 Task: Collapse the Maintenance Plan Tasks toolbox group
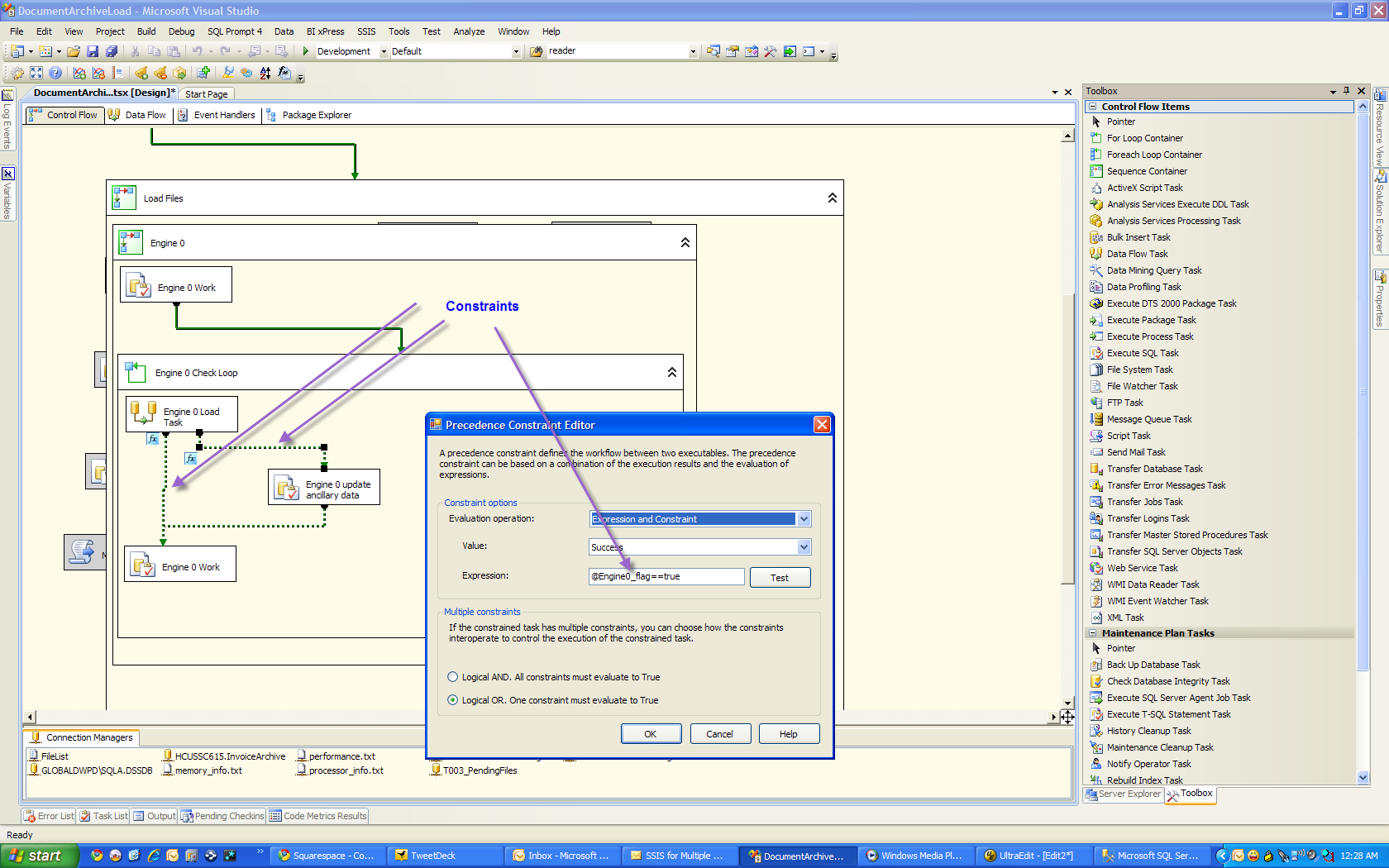pyautogui.click(x=1093, y=633)
